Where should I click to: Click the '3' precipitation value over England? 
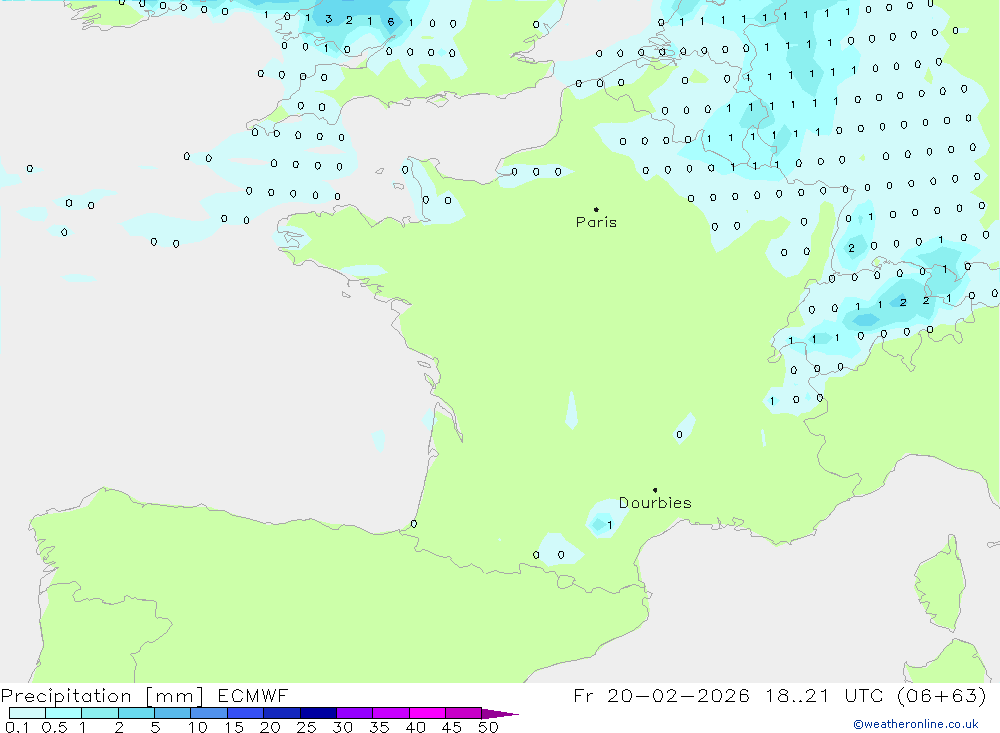(x=328, y=19)
